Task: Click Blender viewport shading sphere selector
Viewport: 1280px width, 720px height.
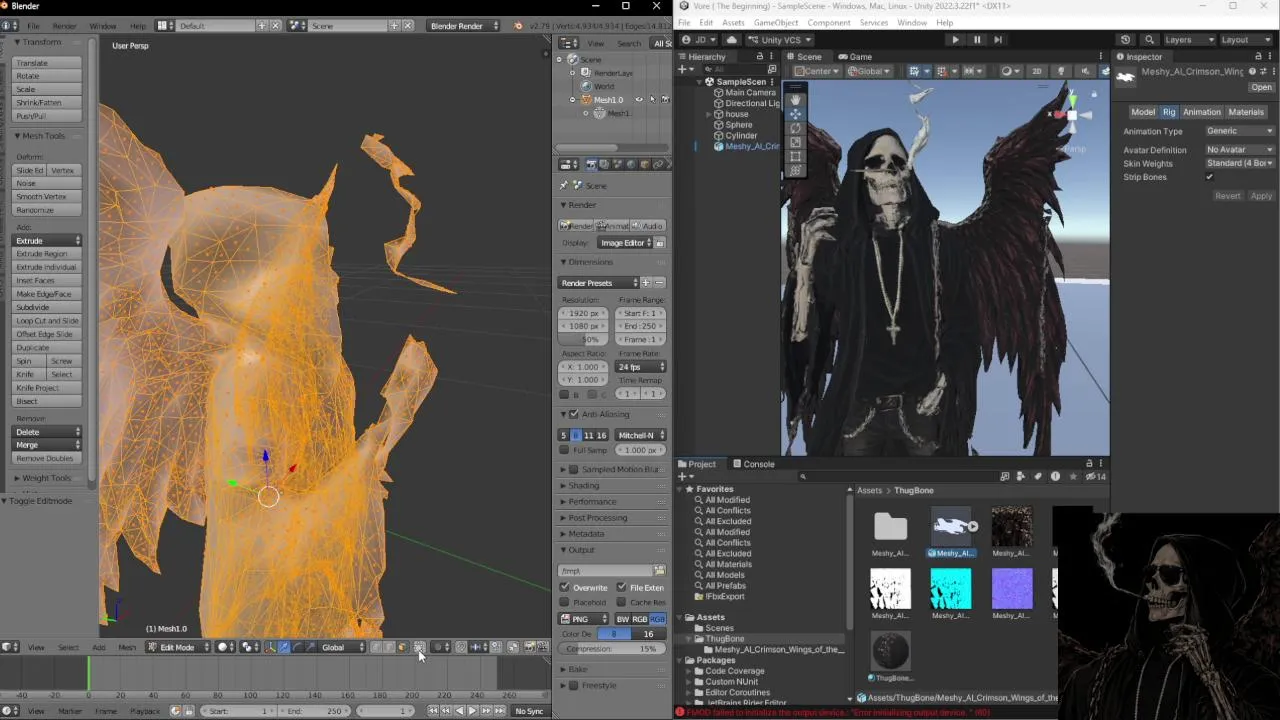Action: pyautogui.click(x=226, y=647)
